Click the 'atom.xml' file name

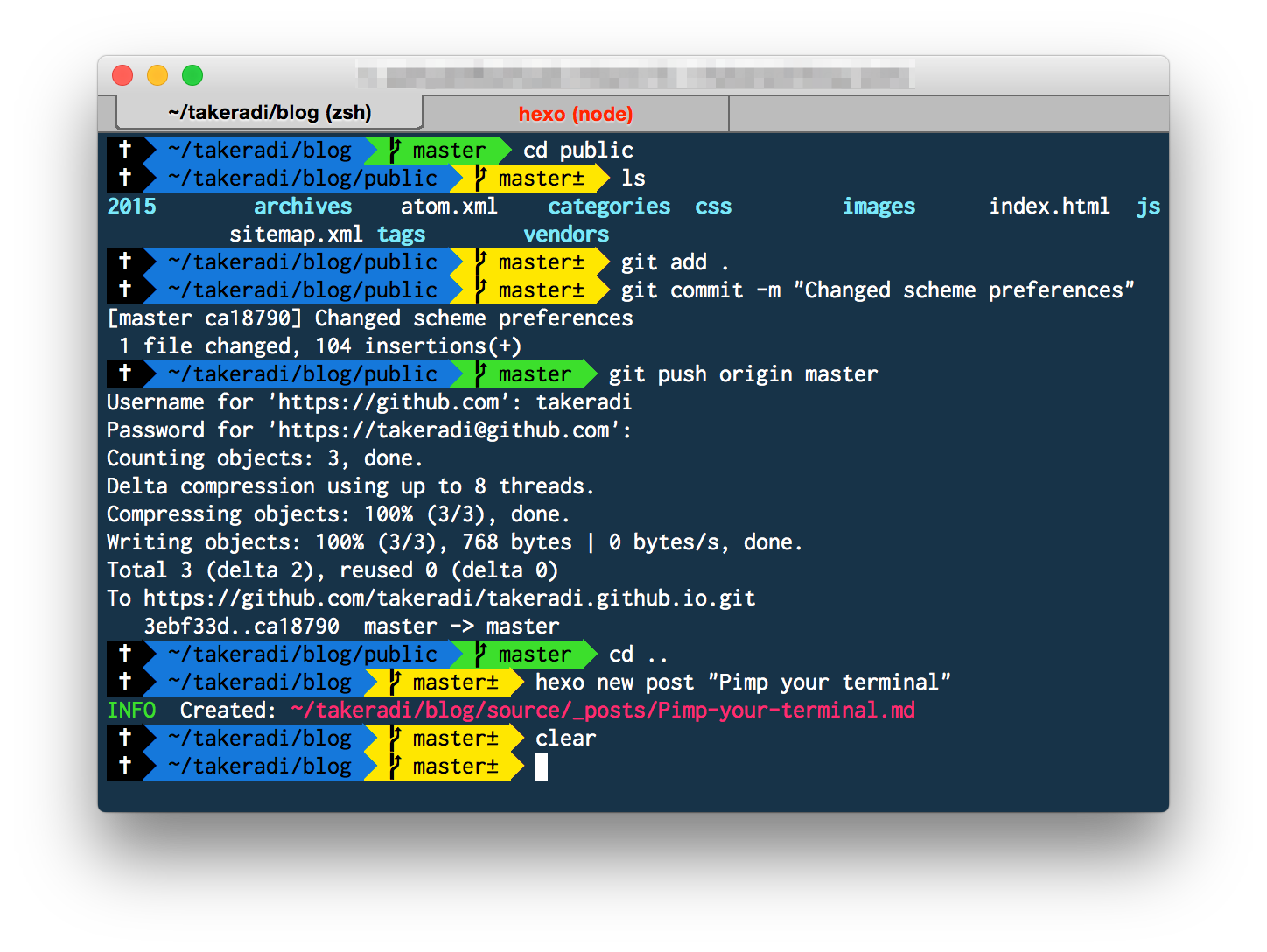point(449,206)
